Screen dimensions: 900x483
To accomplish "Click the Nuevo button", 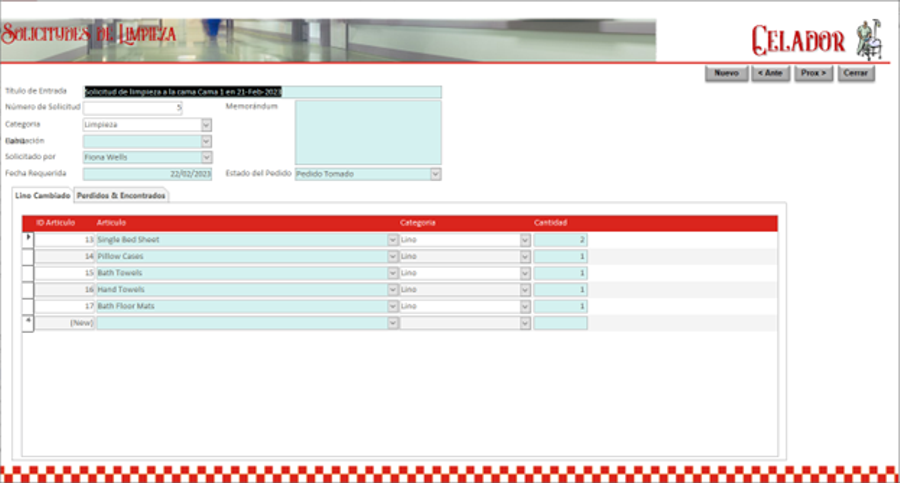I will coord(726,73).
